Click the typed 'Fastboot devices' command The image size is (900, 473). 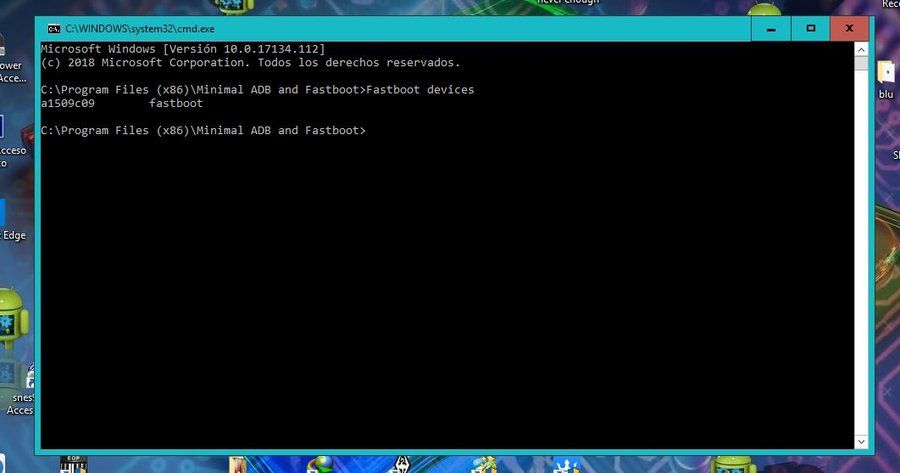click(x=420, y=90)
